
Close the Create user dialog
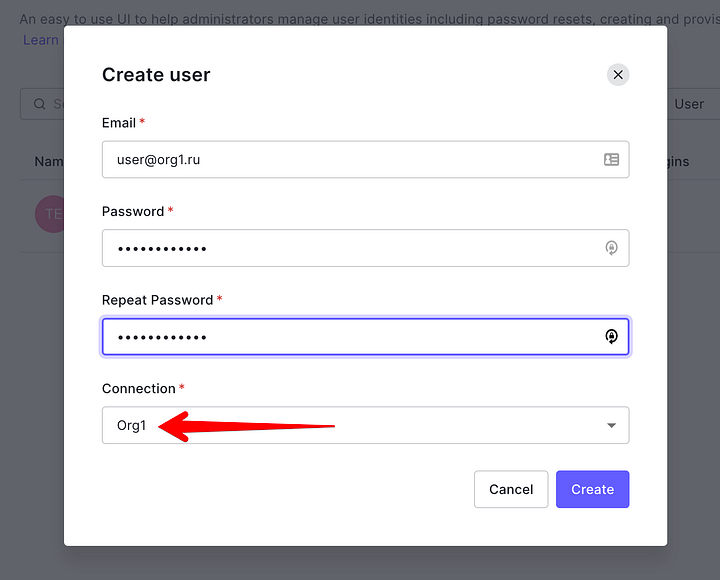pos(618,74)
